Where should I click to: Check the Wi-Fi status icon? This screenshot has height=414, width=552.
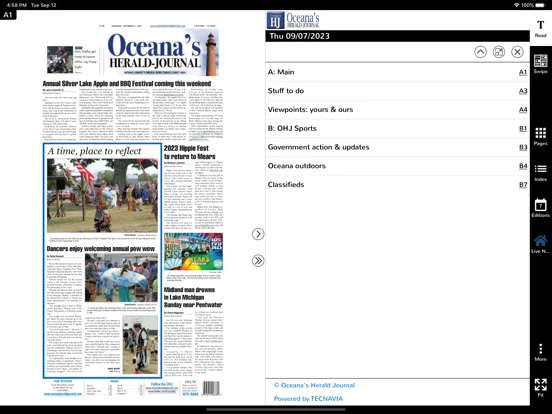(x=516, y=5)
